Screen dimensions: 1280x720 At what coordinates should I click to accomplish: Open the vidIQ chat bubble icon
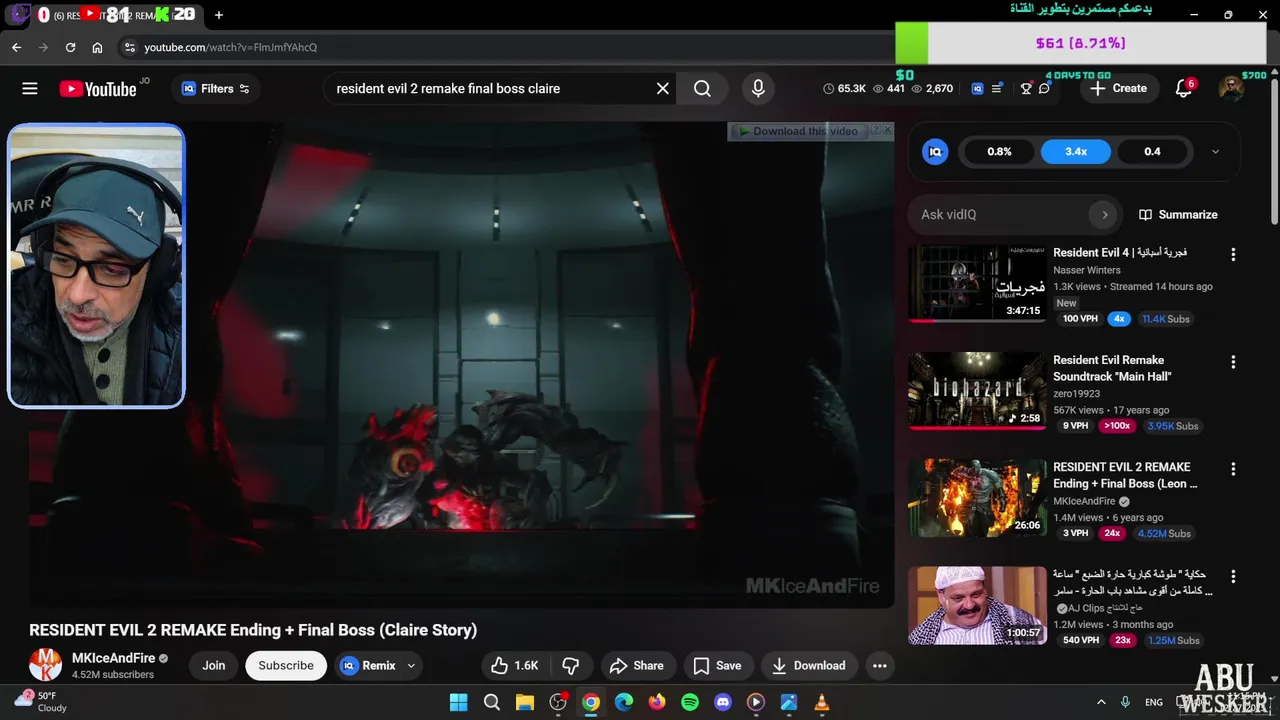coord(1045,89)
